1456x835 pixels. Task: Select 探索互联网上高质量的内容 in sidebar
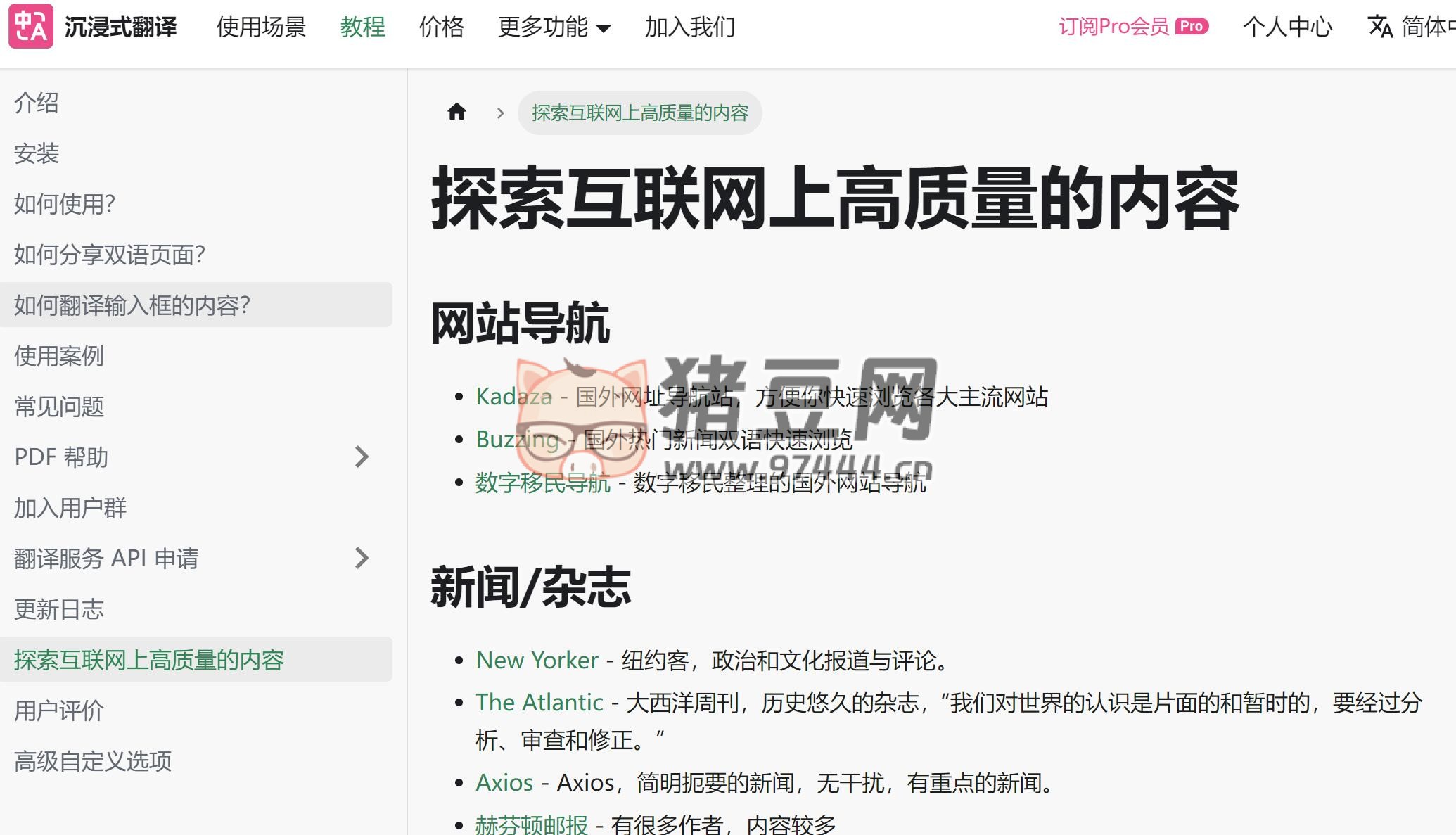click(196, 659)
